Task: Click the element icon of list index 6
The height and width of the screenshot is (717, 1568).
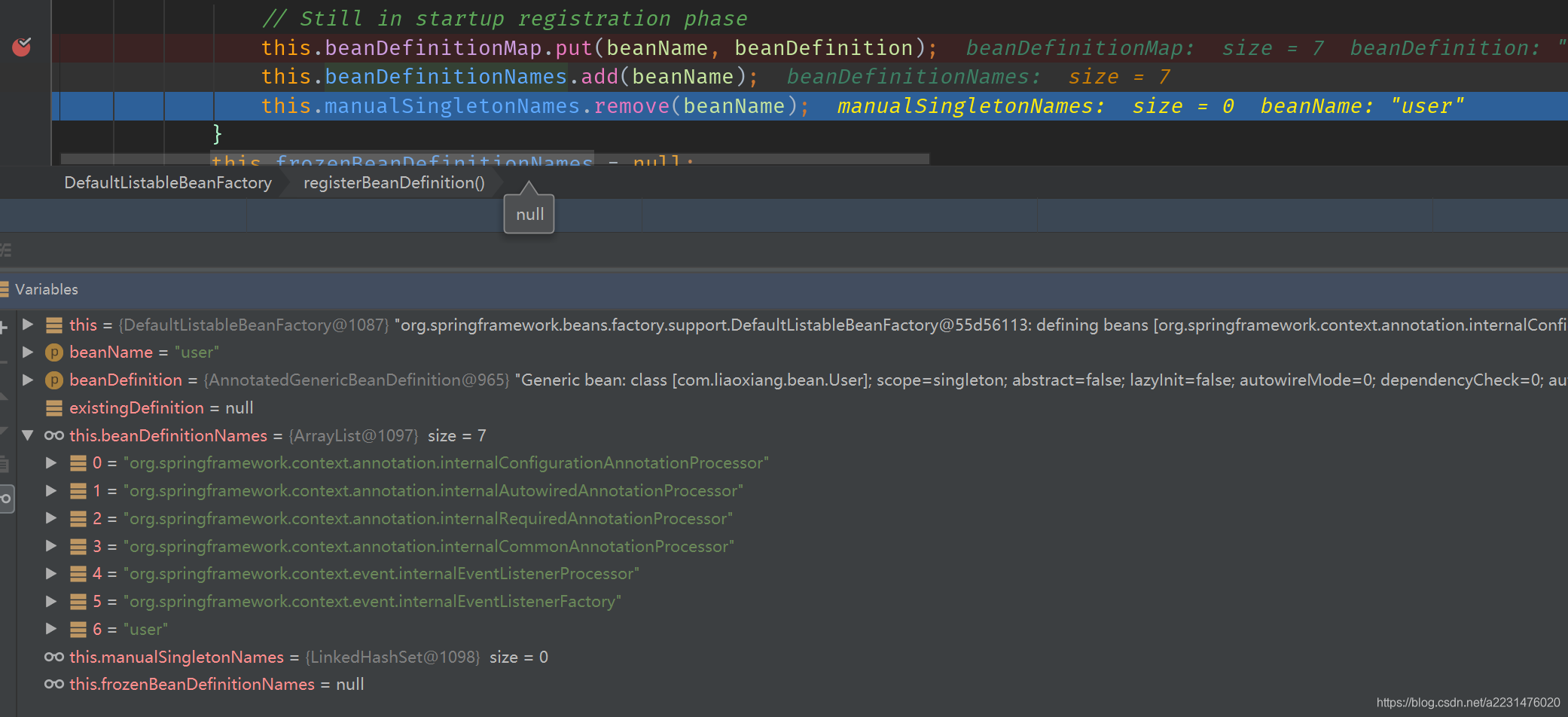Action: tap(78, 629)
